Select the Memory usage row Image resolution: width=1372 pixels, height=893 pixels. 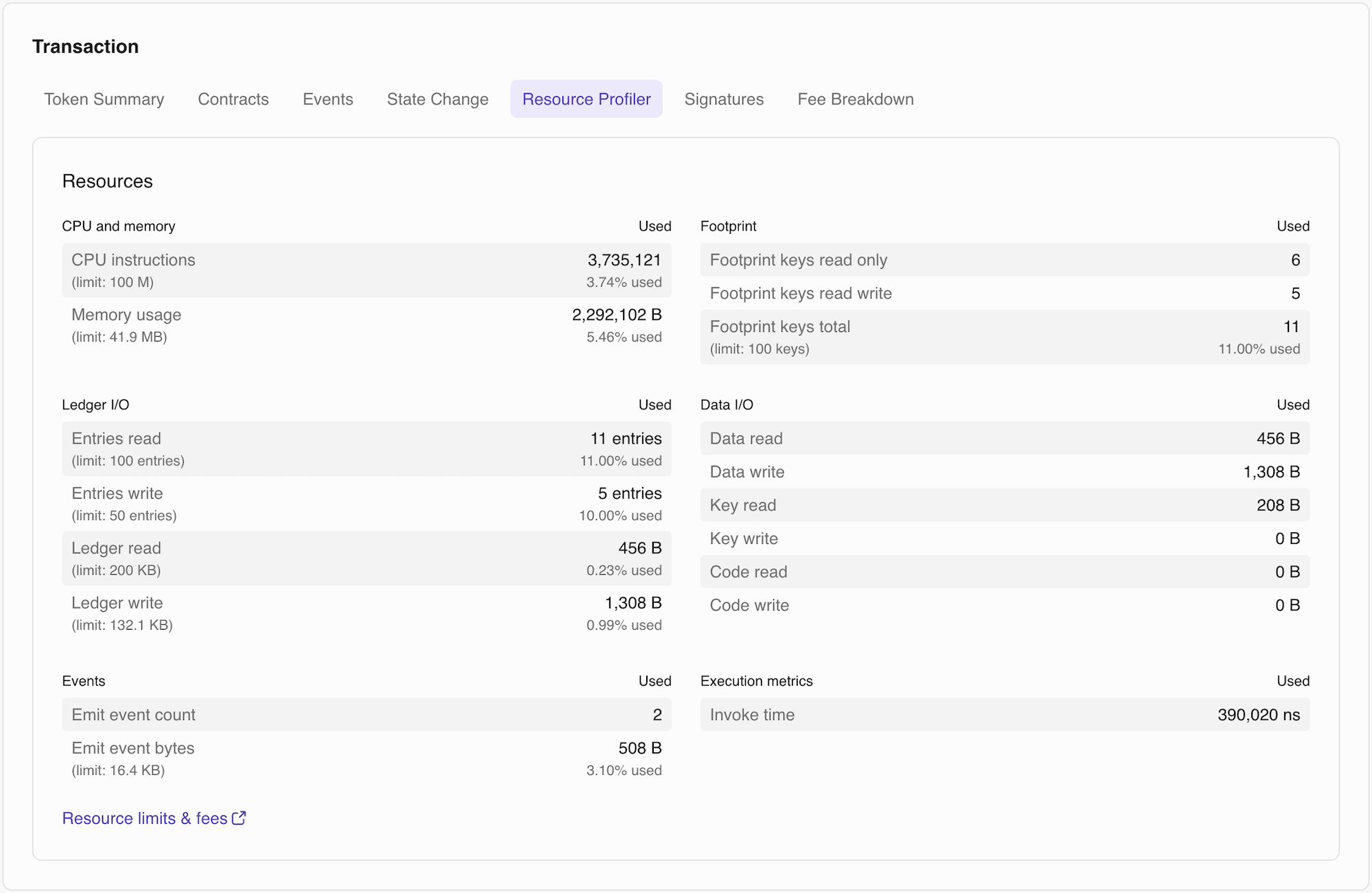(362, 324)
